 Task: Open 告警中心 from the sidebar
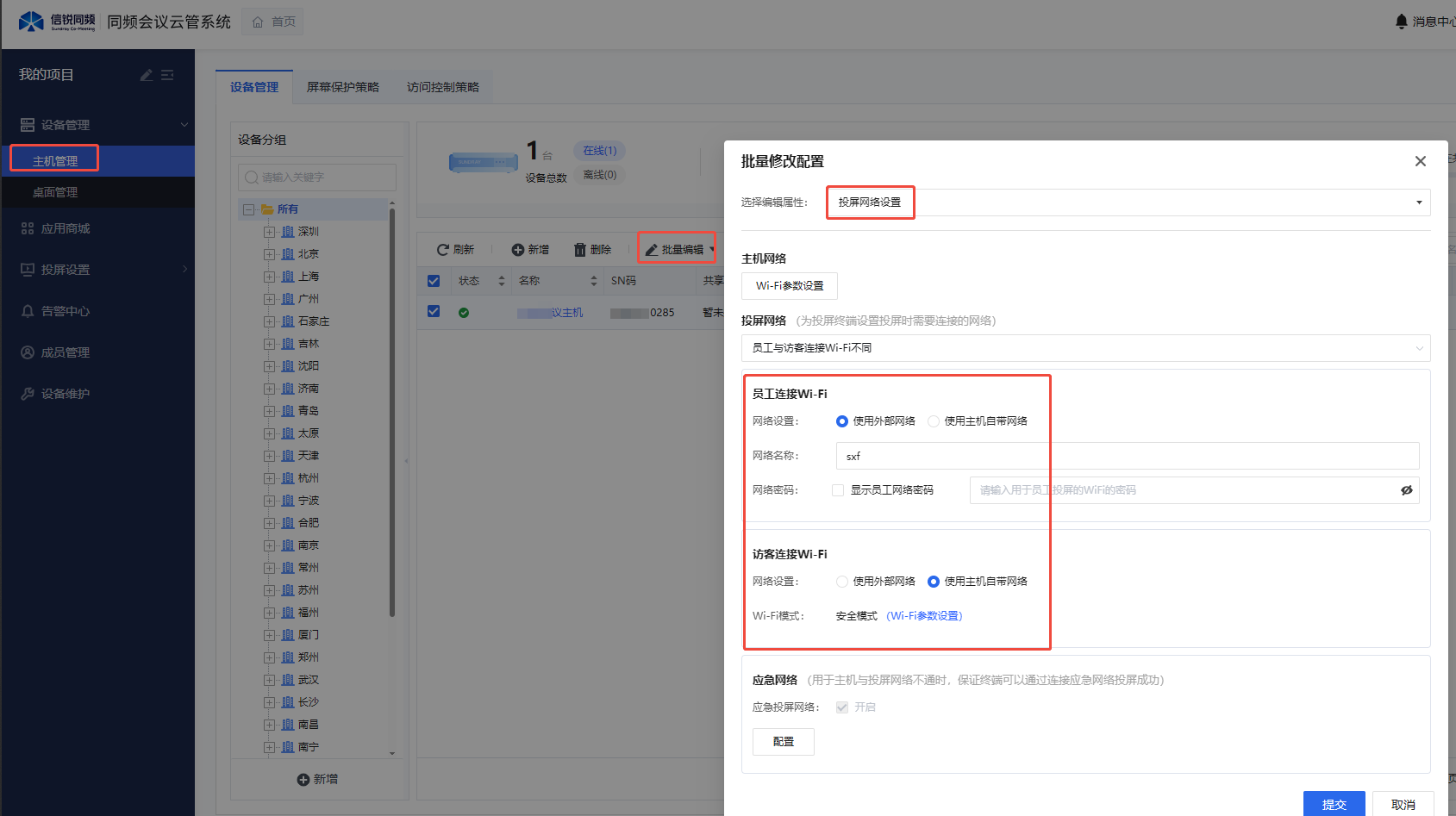(x=66, y=311)
